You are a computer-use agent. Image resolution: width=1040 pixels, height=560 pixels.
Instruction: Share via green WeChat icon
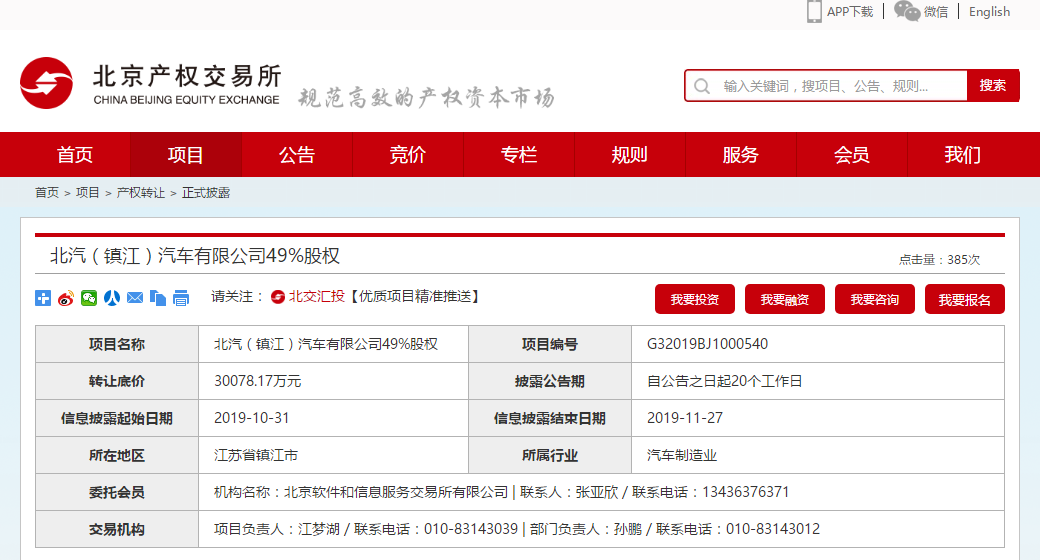pyautogui.click(x=89, y=298)
